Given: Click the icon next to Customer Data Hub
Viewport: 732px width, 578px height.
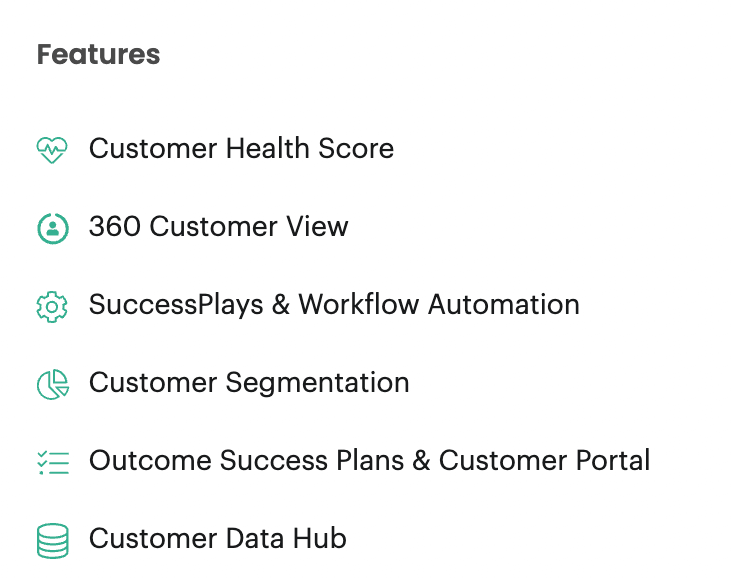Looking at the screenshot, I should pos(53,541).
